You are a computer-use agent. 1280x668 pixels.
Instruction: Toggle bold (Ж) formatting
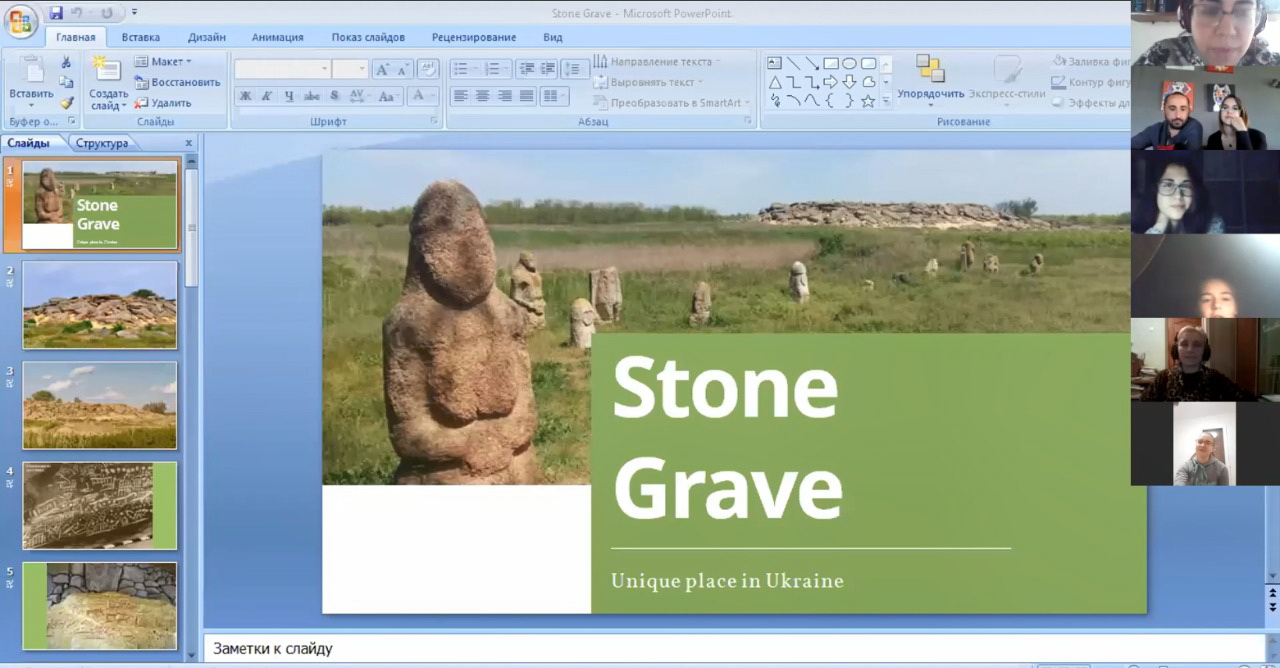click(x=245, y=96)
